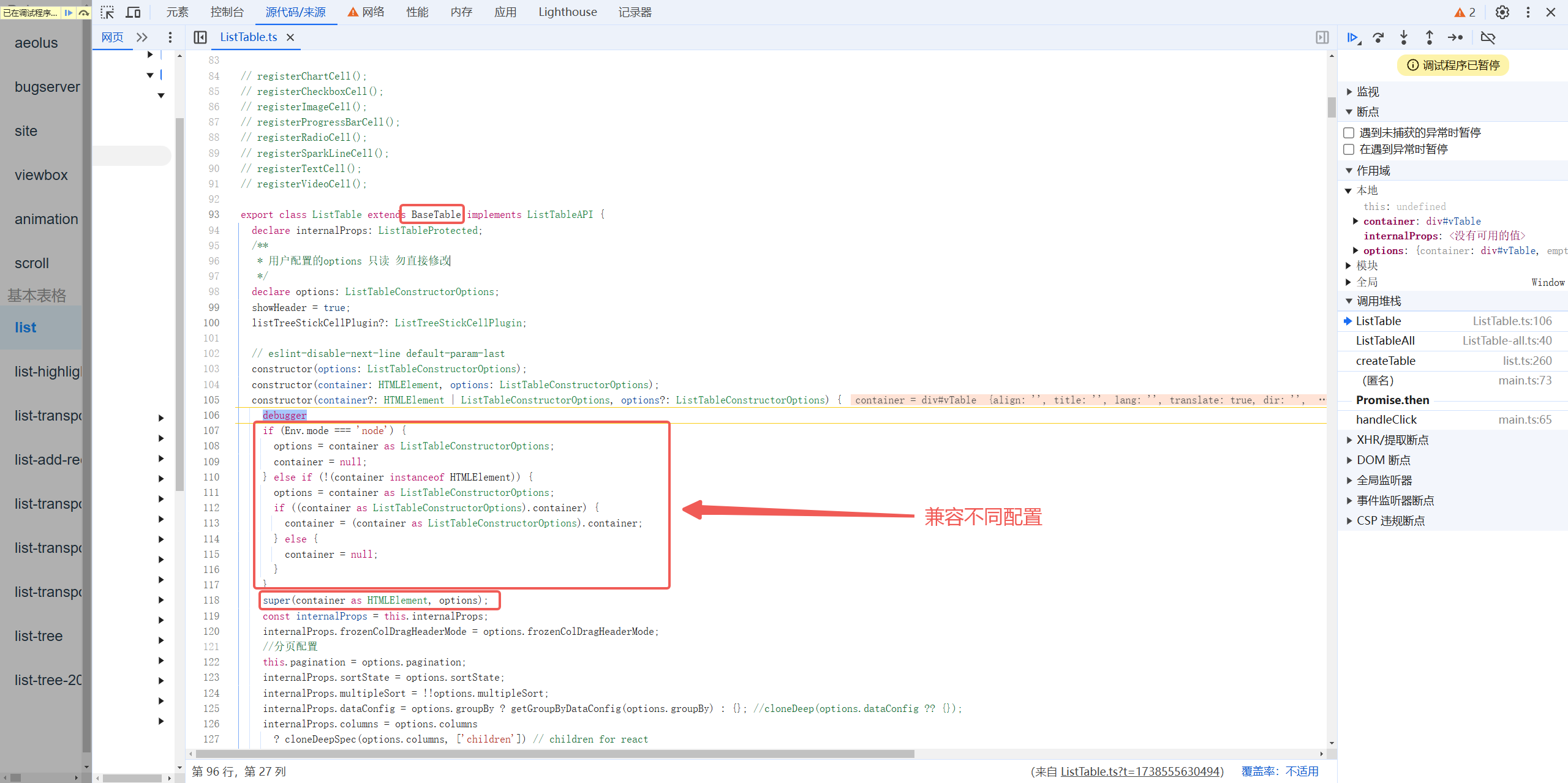Open the ListTable.ts source link in status bar
This screenshot has height=783, width=1568.
1141,771
